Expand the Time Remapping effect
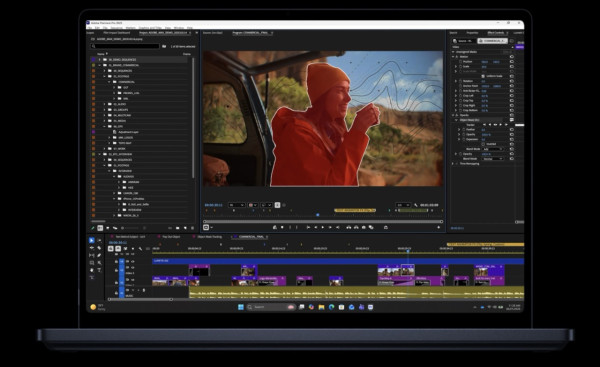 (453, 164)
